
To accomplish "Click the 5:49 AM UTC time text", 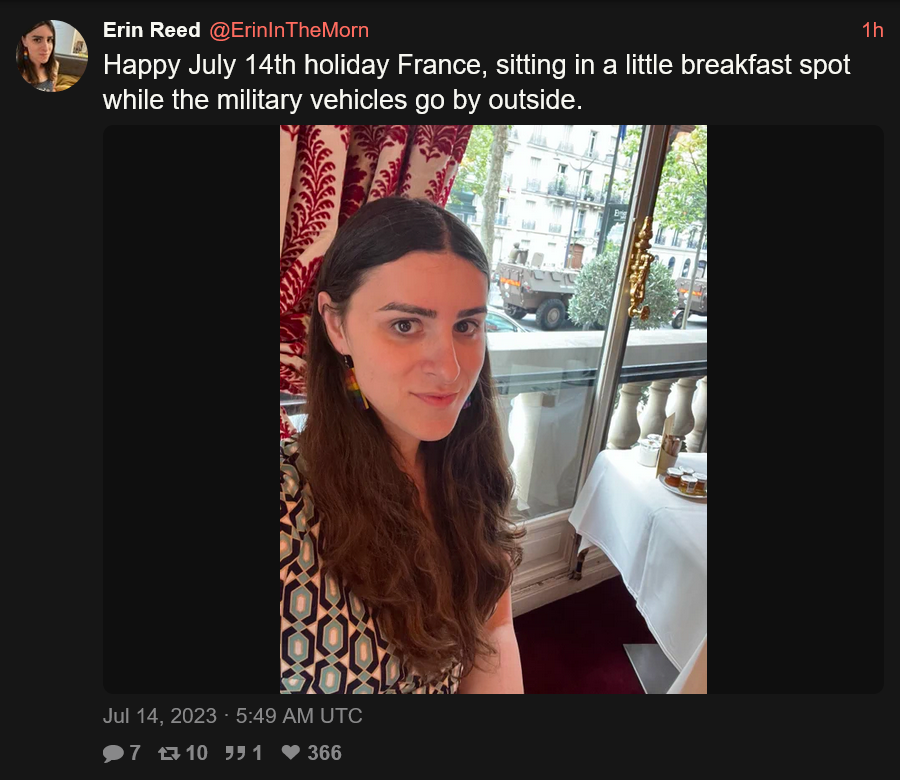I will pyautogui.click(x=299, y=716).
